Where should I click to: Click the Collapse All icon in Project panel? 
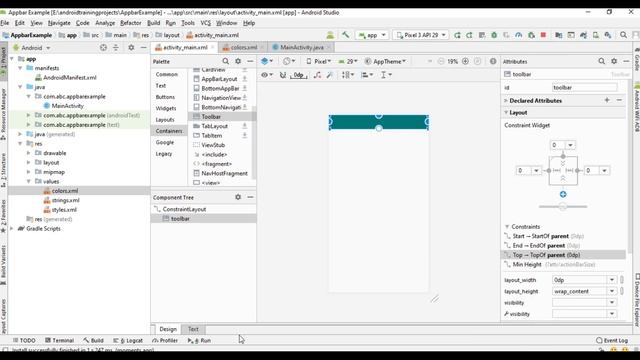[x=116, y=48]
